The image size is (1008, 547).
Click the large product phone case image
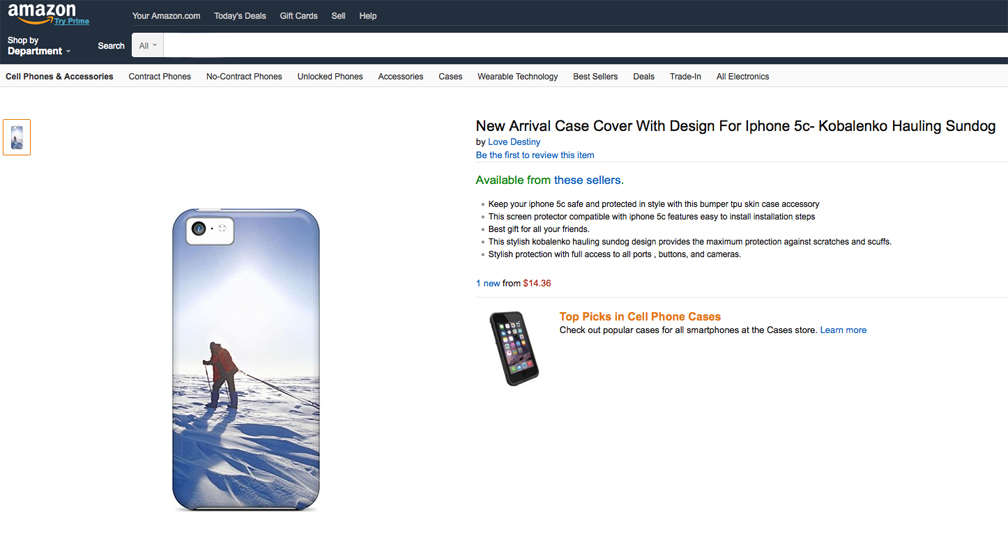[246, 360]
